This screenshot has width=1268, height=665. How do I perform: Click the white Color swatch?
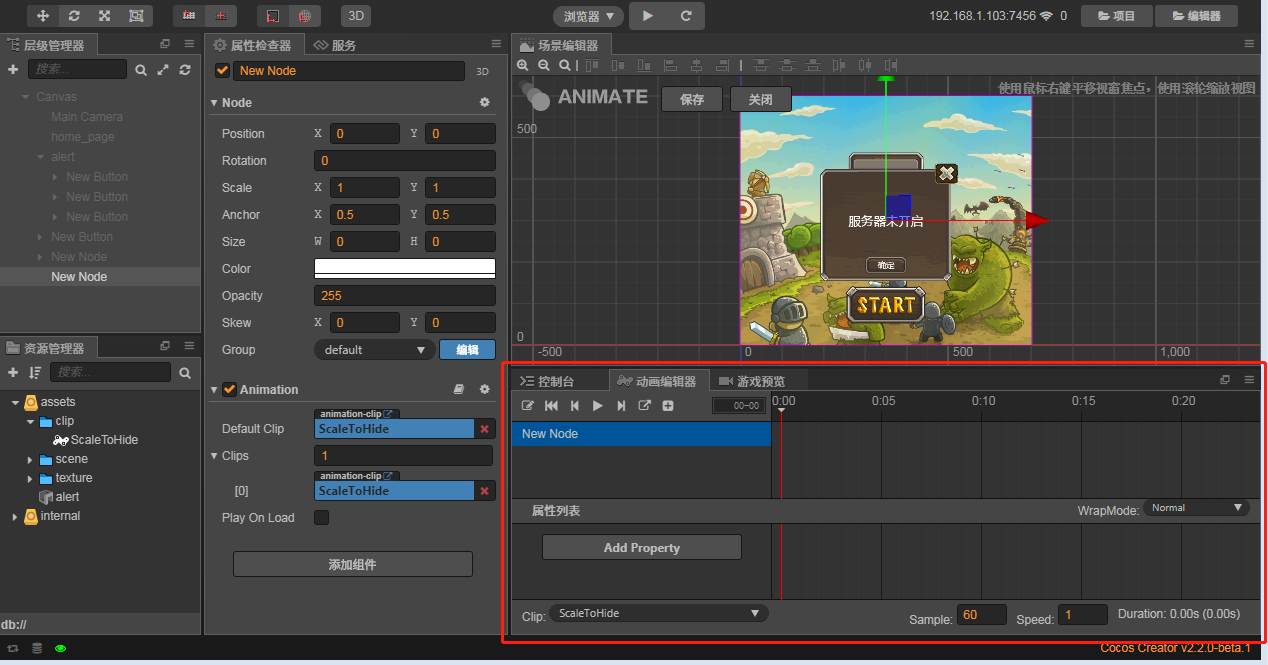pyautogui.click(x=404, y=268)
